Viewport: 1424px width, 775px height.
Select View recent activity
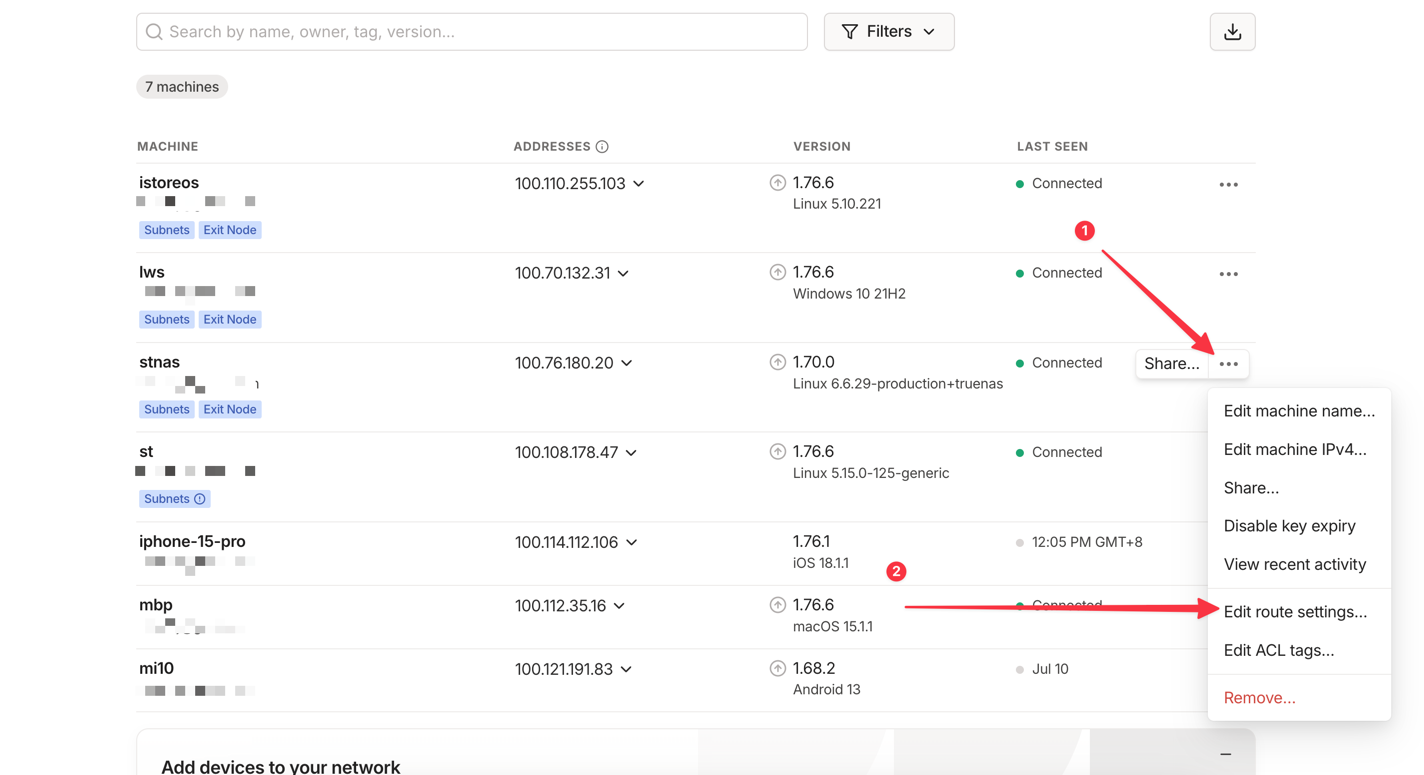click(1299, 564)
